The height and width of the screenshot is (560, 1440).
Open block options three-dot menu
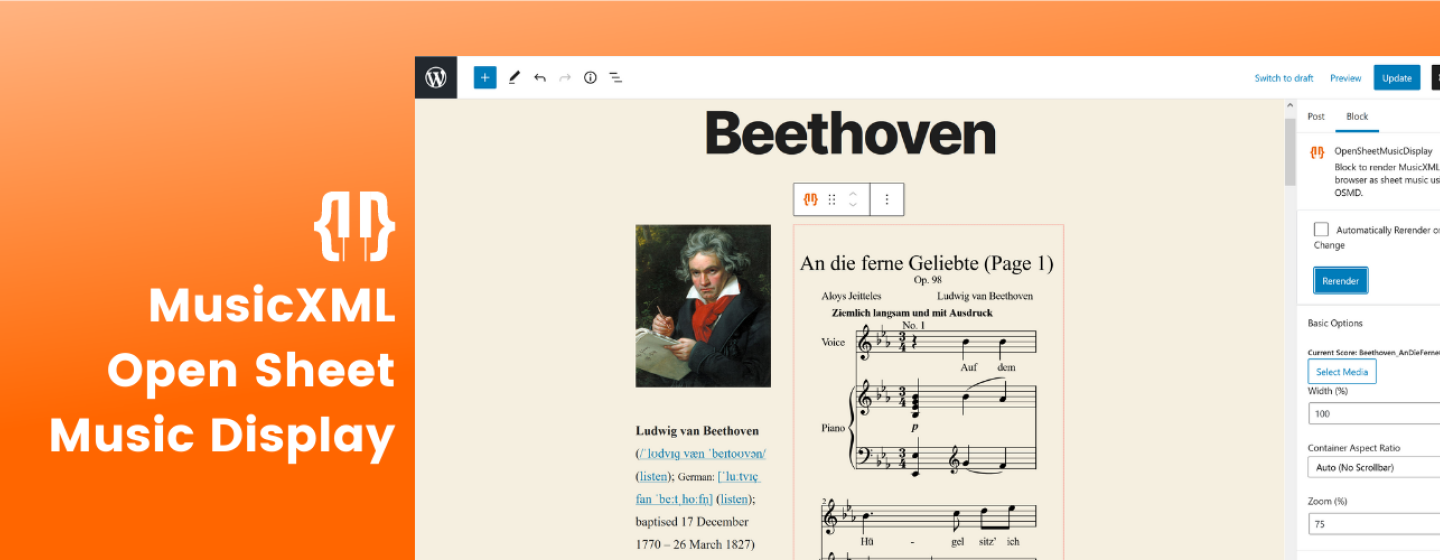pos(887,199)
